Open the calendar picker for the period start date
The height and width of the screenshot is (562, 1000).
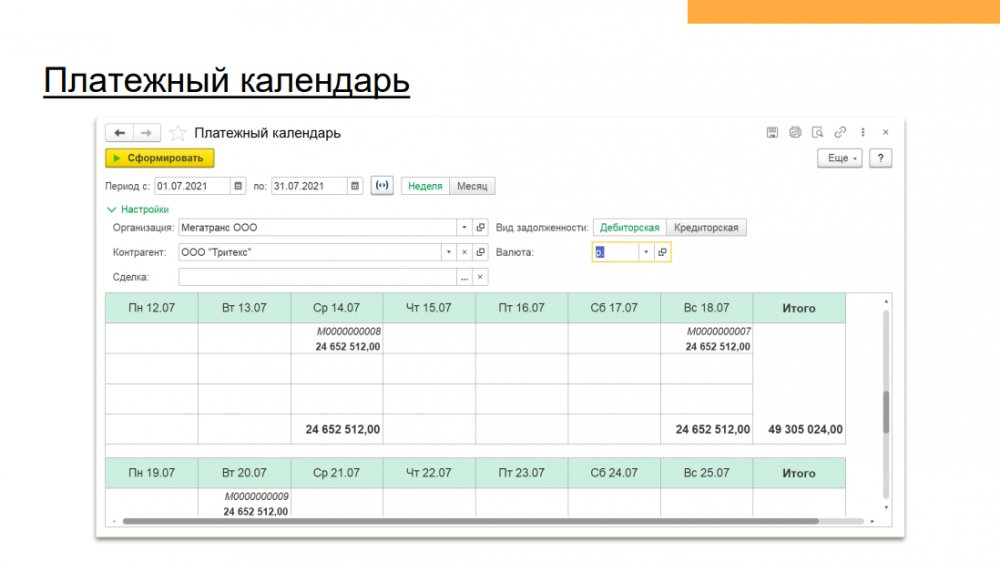pos(238,186)
